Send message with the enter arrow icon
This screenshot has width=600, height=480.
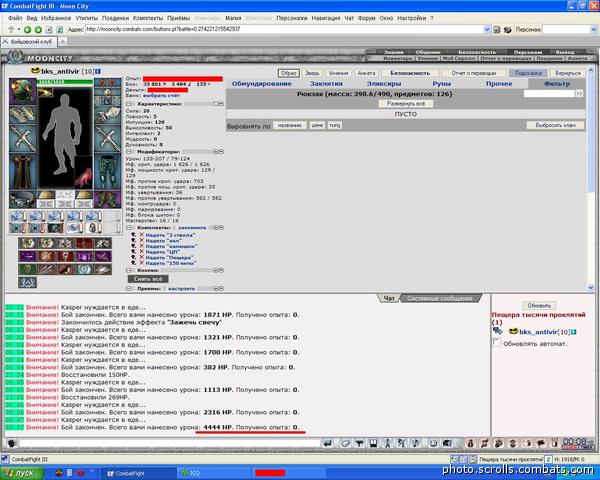click(x=328, y=443)
